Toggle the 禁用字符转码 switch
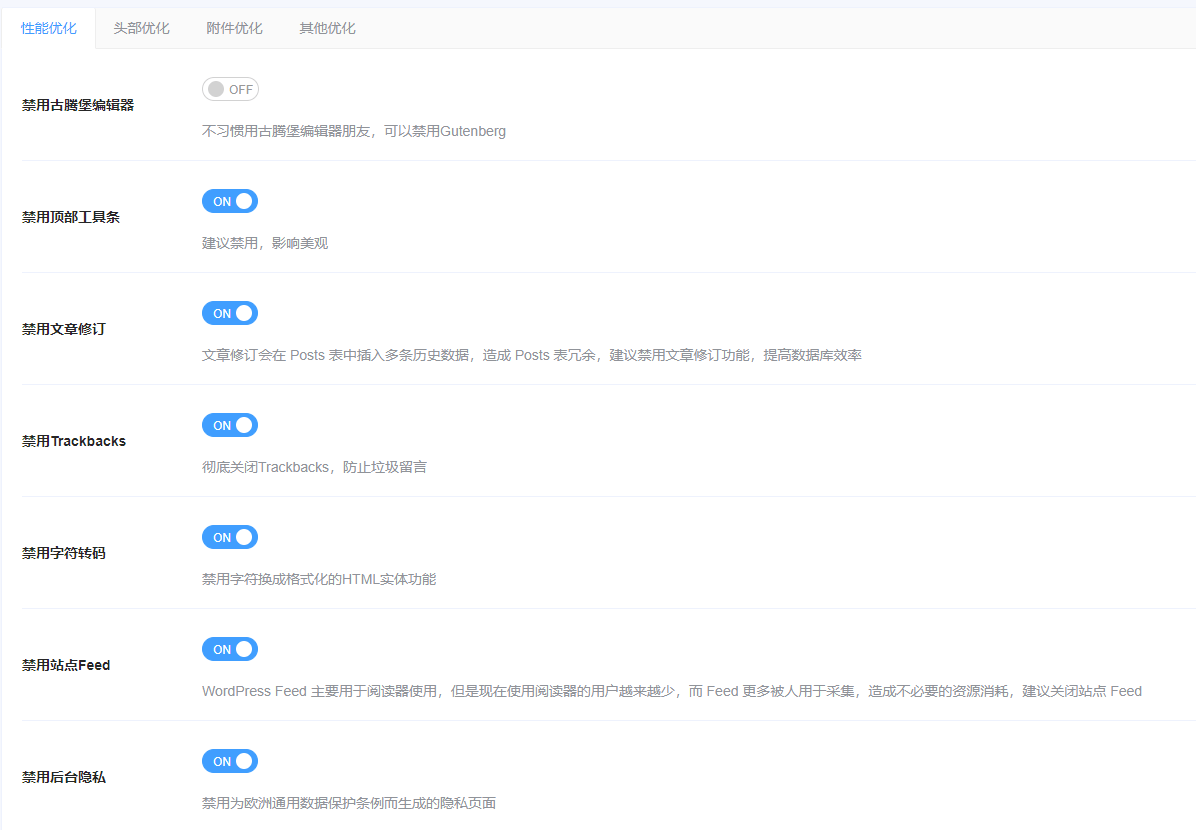1196x830 pixels. click(230, 537)
